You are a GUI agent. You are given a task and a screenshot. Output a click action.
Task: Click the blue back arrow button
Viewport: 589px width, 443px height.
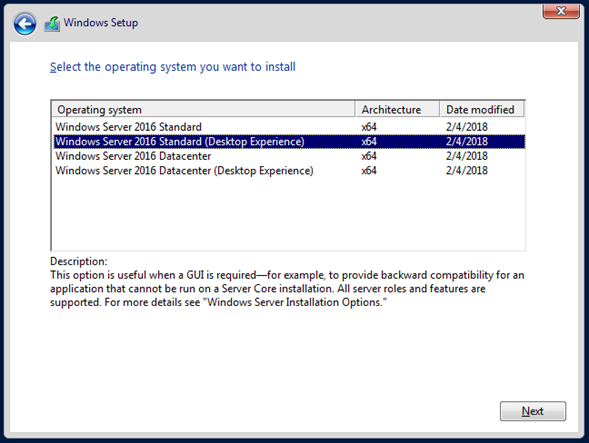(x=25, y=24)
